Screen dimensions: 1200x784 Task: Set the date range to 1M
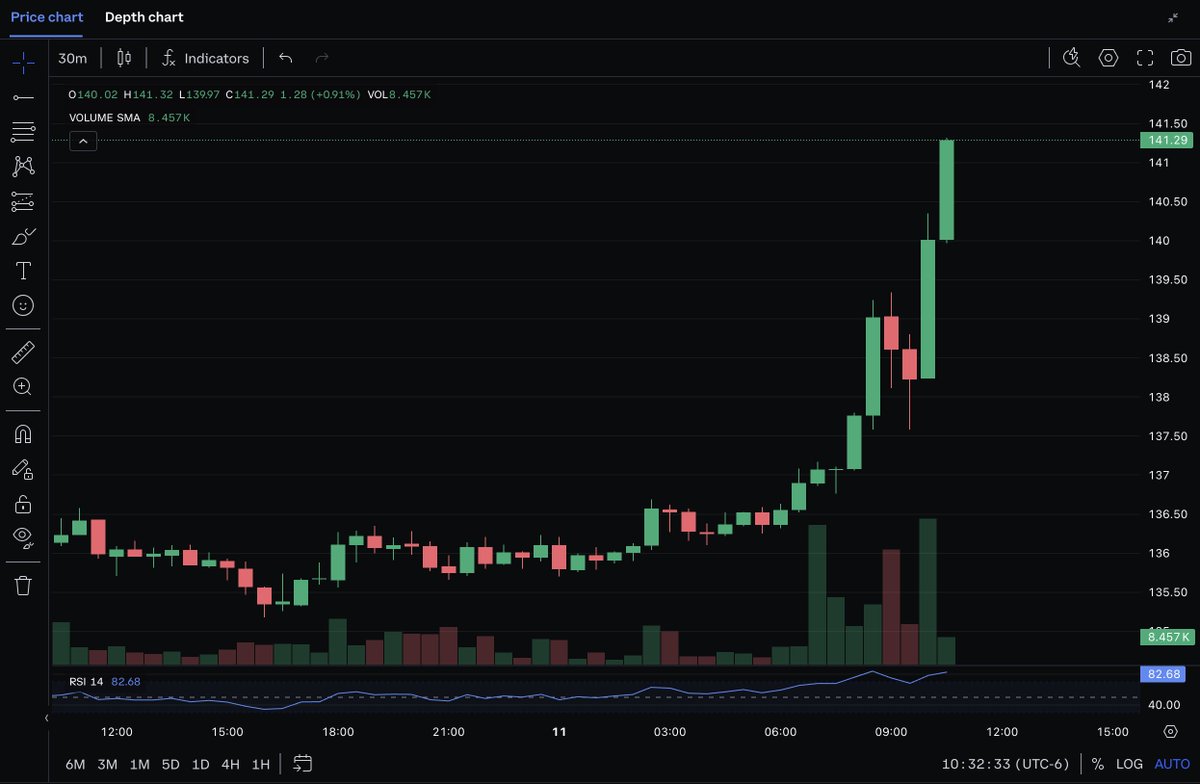point(139,764)
